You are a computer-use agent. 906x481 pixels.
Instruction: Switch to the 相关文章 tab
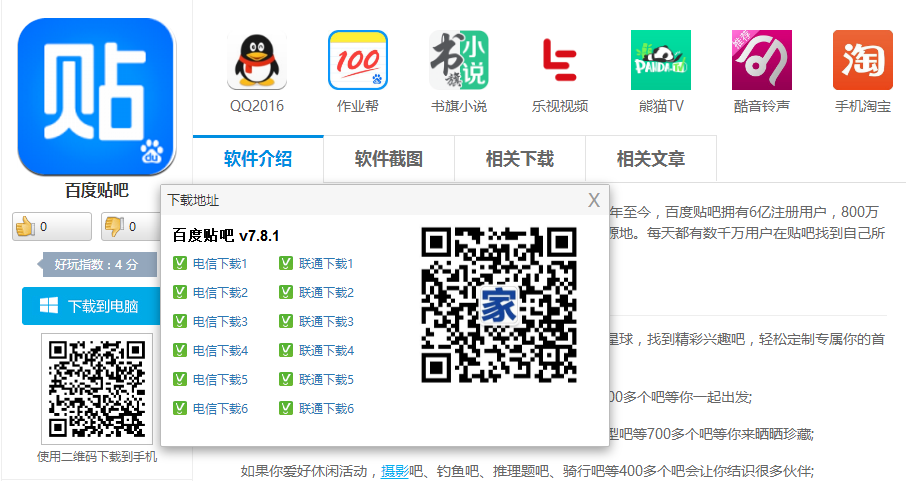[651, 159]
